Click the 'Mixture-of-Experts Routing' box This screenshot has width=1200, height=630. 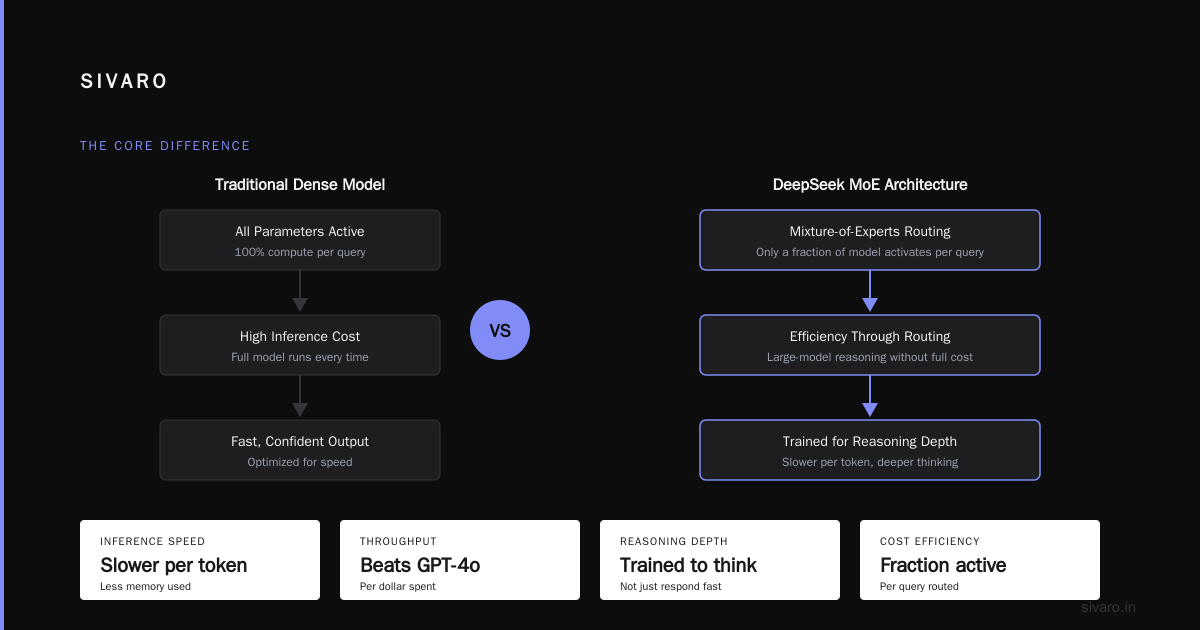tap(870, 240)
